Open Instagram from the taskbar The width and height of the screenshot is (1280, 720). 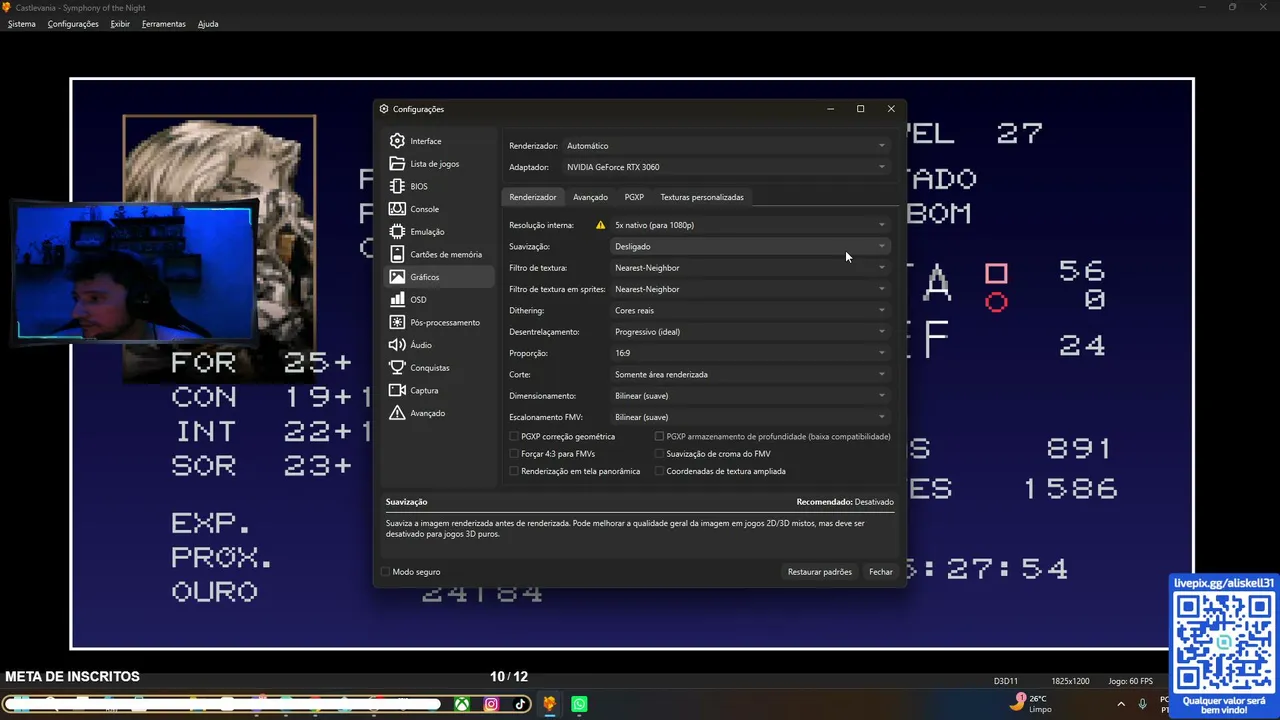491,704
